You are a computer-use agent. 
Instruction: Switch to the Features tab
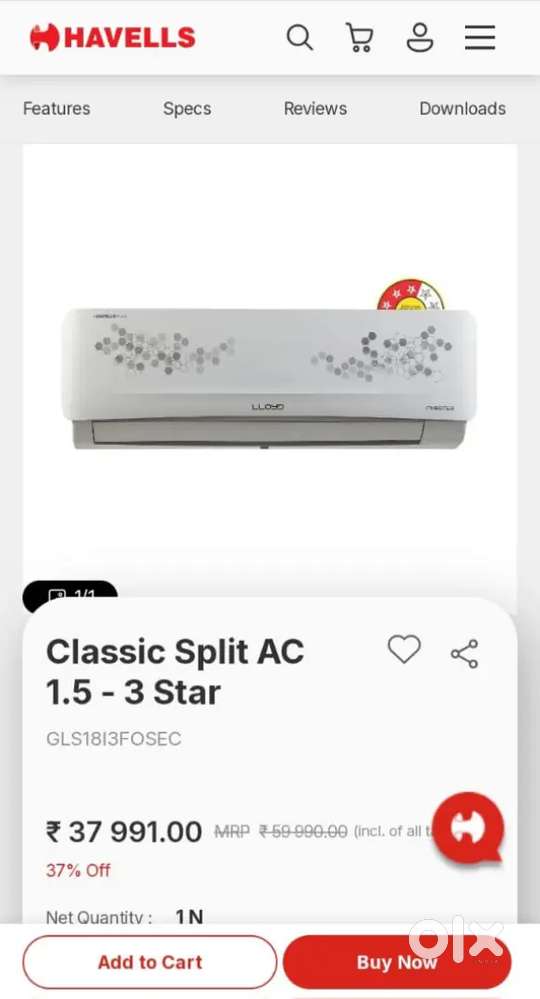tap(57, 109)
